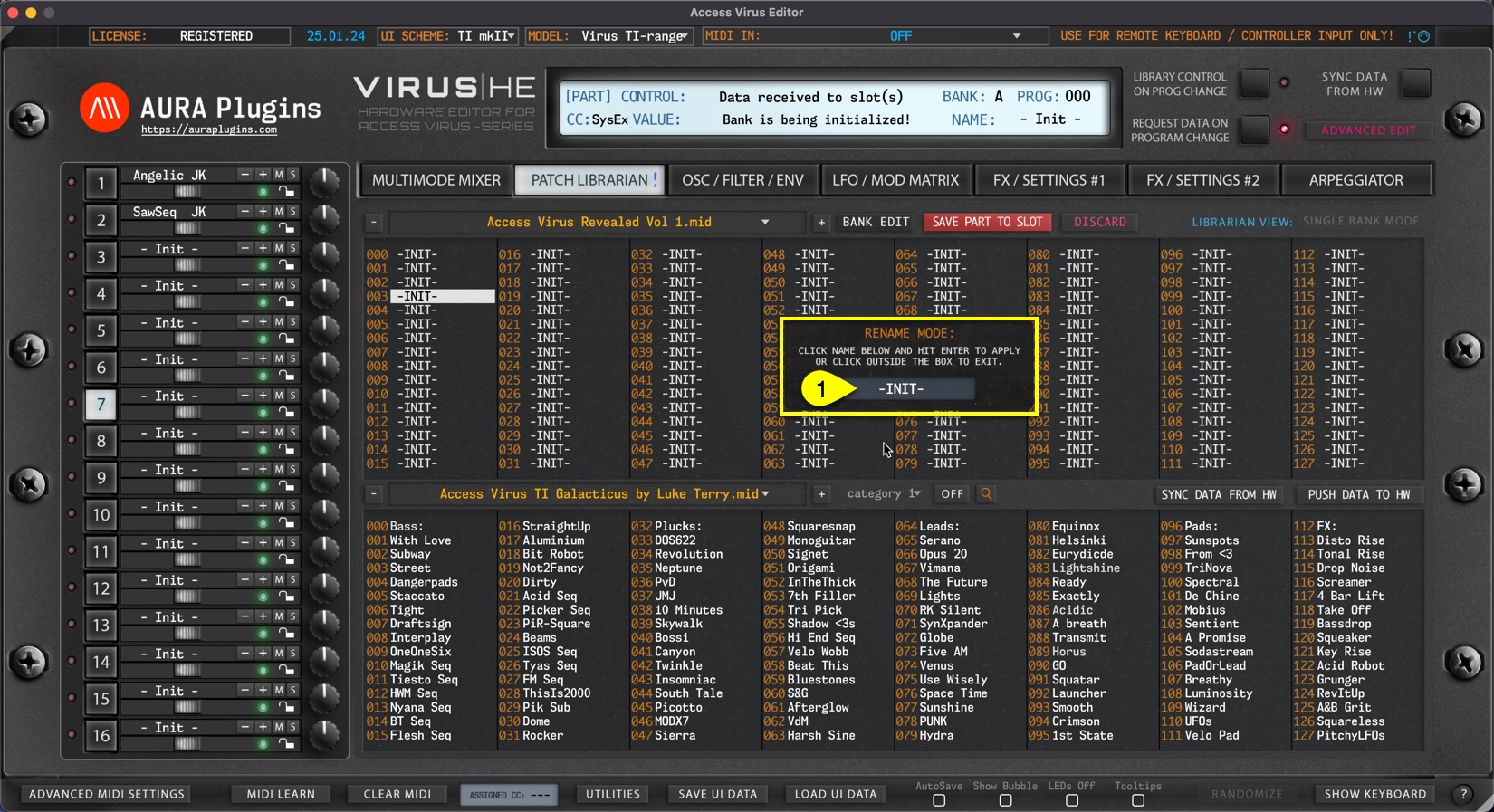Image resolution: width=1494 pixels, height=812 pixels.
Task: Enable the Tooltips checkbox
Action: pos(1138,801)
